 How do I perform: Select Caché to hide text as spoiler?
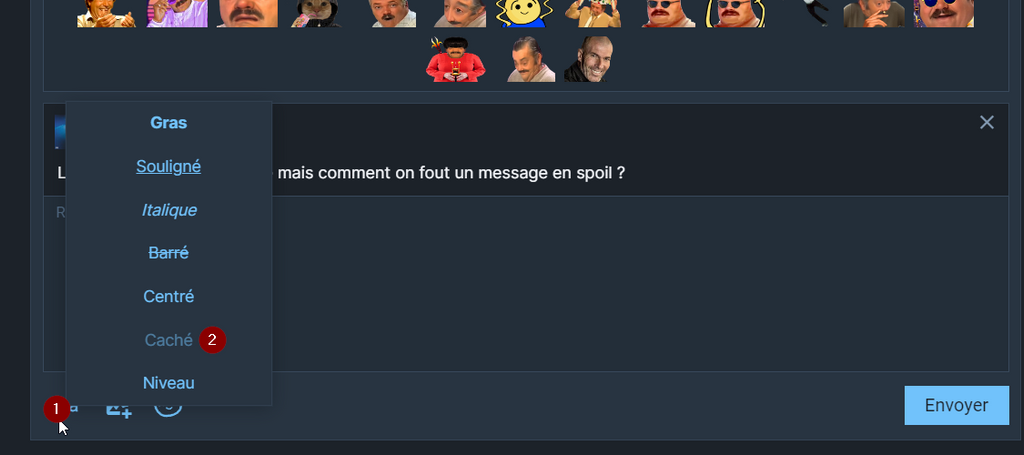(x=168, y=340)
